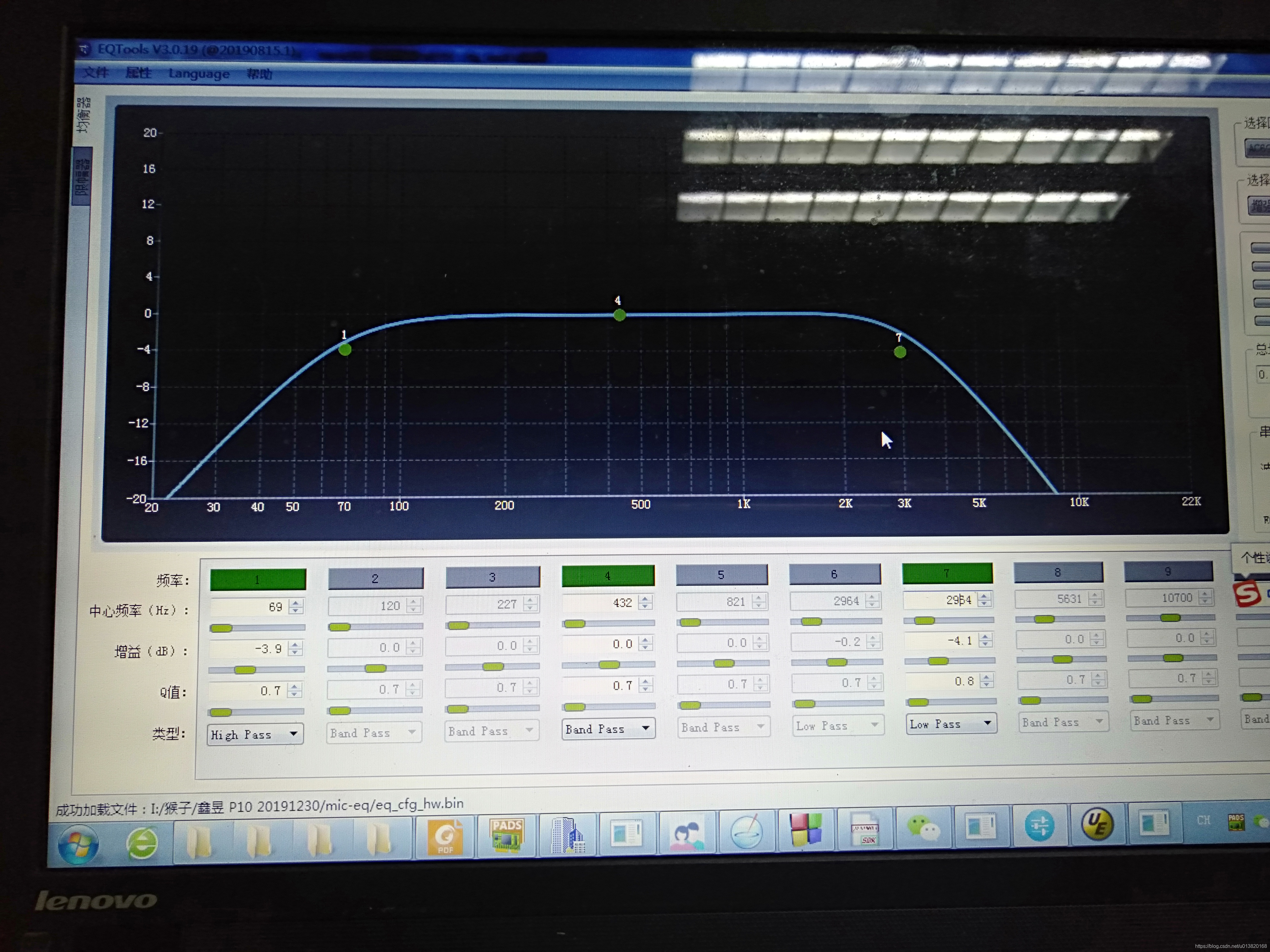
Task: Open the Windows Start menu orb
Action: (x=78, y=844)
